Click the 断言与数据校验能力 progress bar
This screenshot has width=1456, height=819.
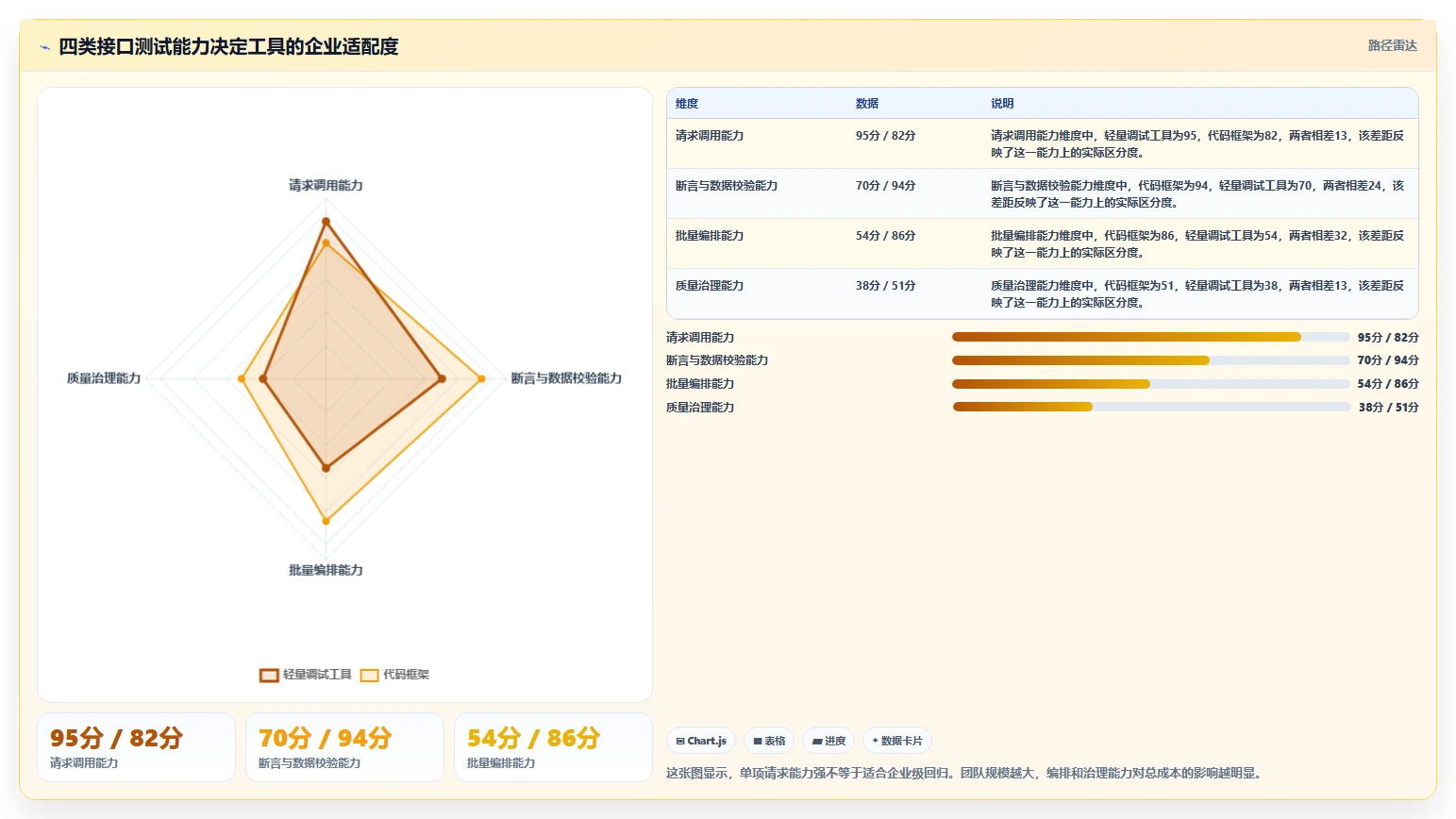pyautogui.click(x=1151, y=360)
